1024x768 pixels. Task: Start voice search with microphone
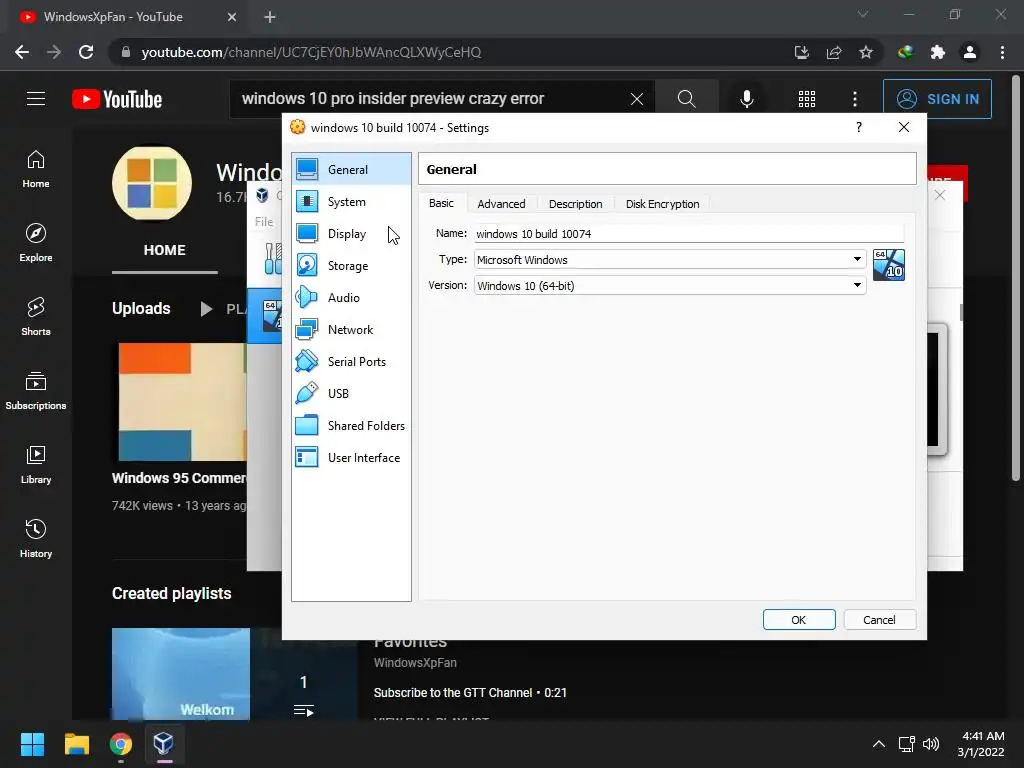click(746, 99)
